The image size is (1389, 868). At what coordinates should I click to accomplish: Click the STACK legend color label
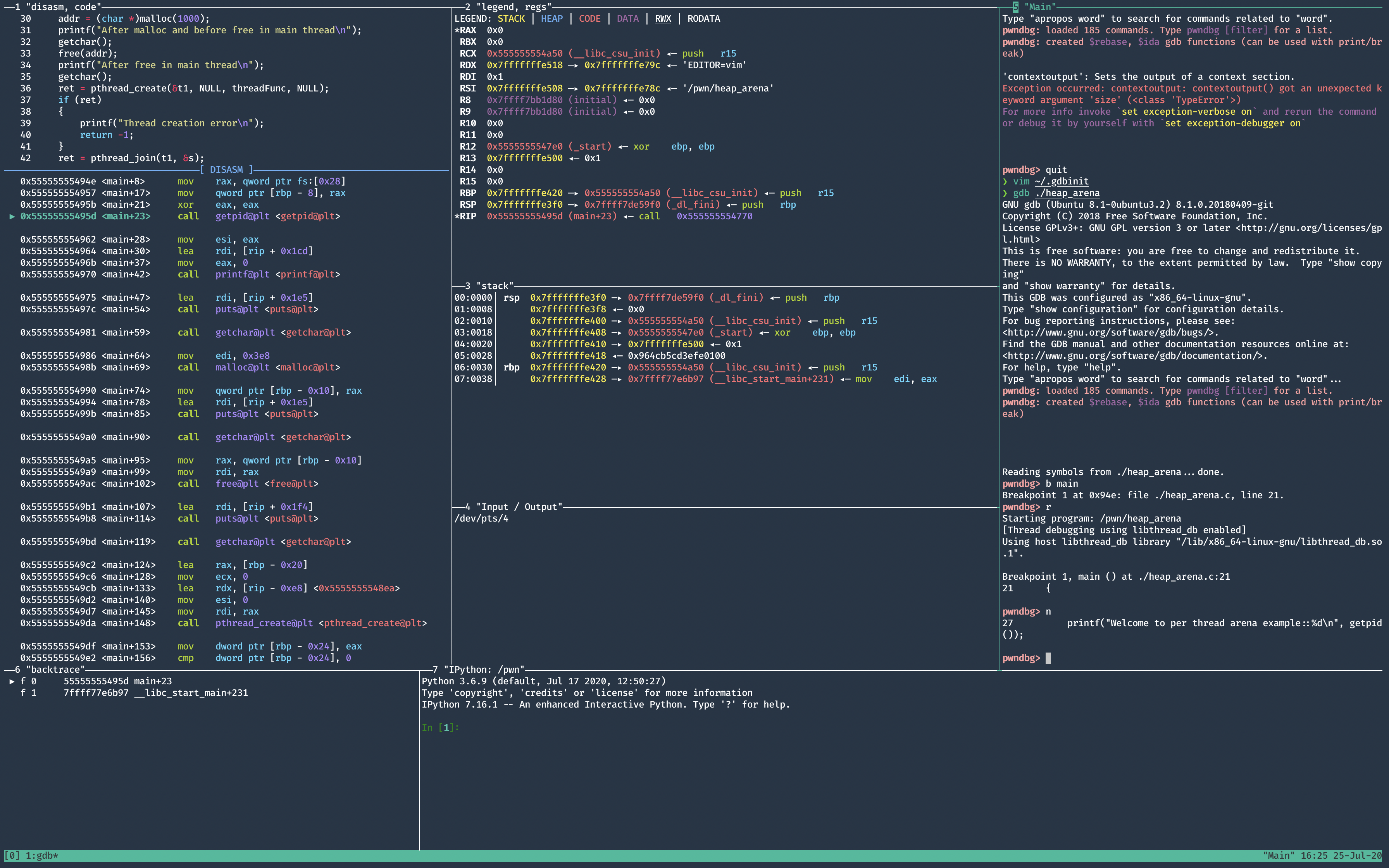tap(511, 18)
